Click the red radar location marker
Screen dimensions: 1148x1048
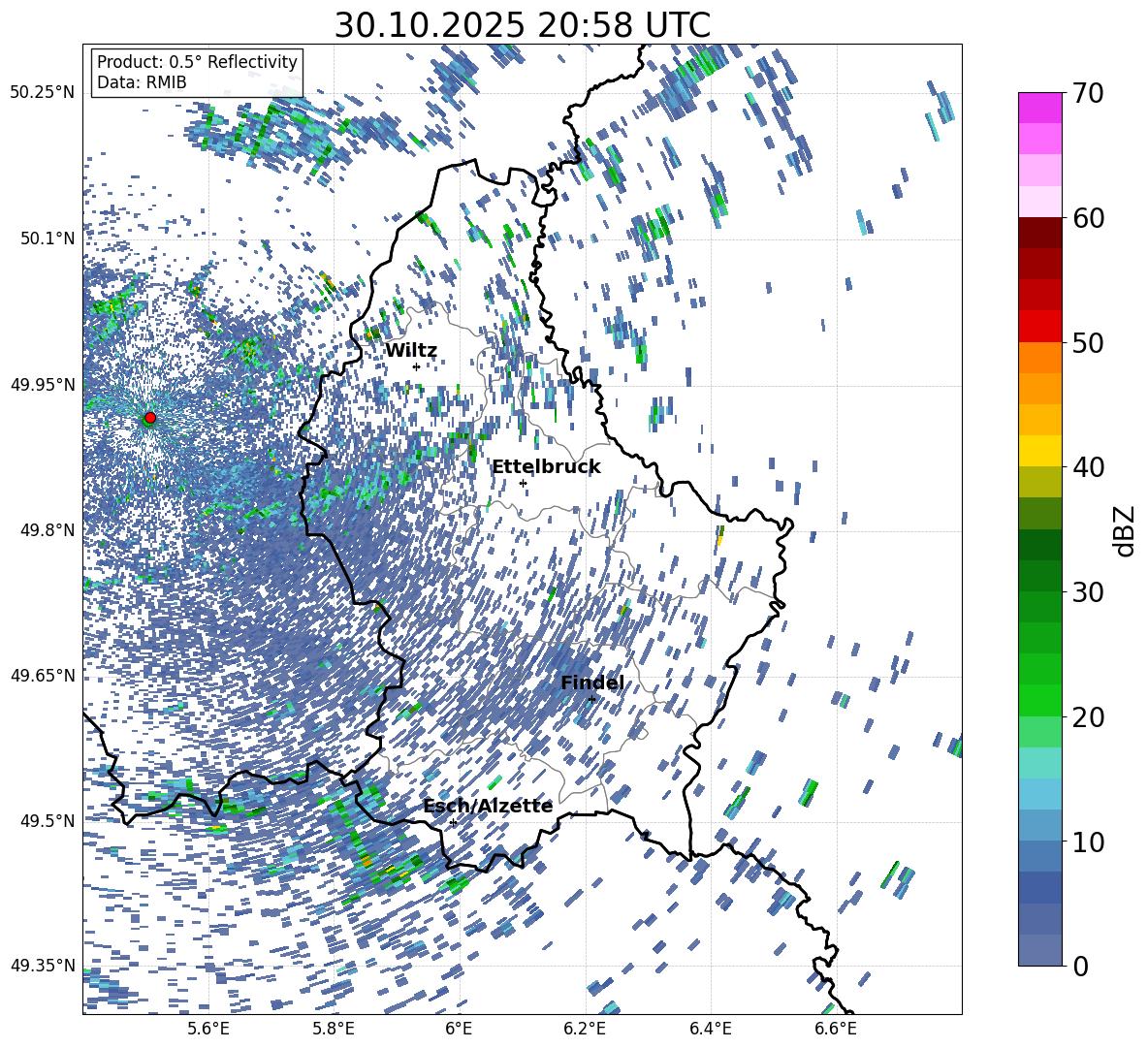point(150,418)
